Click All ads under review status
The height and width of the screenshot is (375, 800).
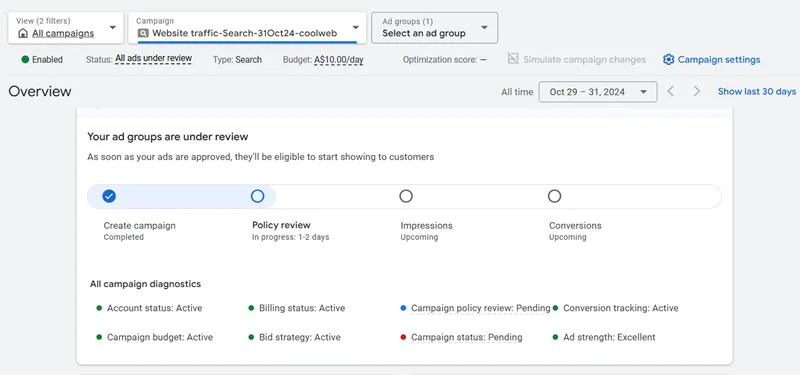pyautogui.click(x=154, y=59)
